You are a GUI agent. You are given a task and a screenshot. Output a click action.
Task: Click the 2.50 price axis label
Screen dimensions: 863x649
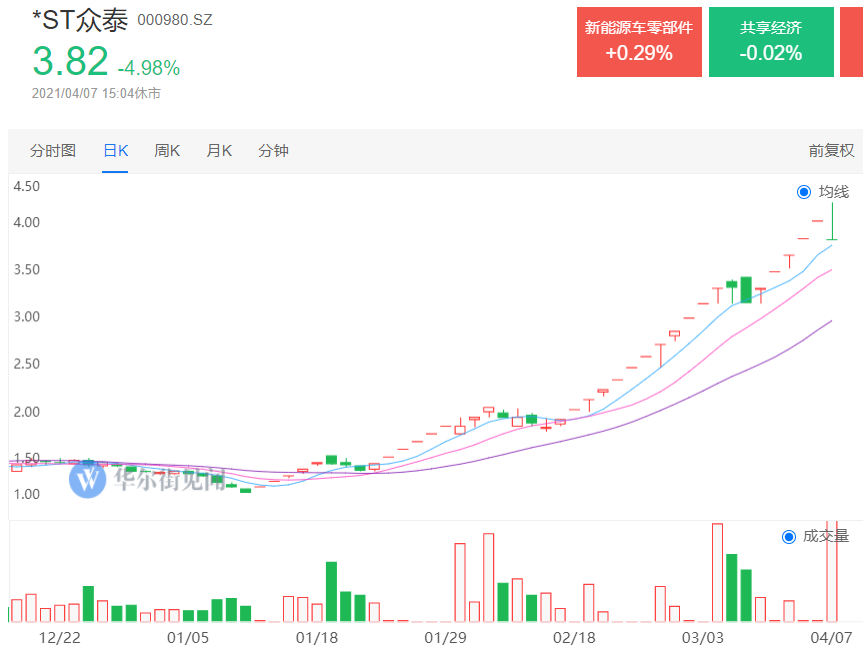coord(26,364)
